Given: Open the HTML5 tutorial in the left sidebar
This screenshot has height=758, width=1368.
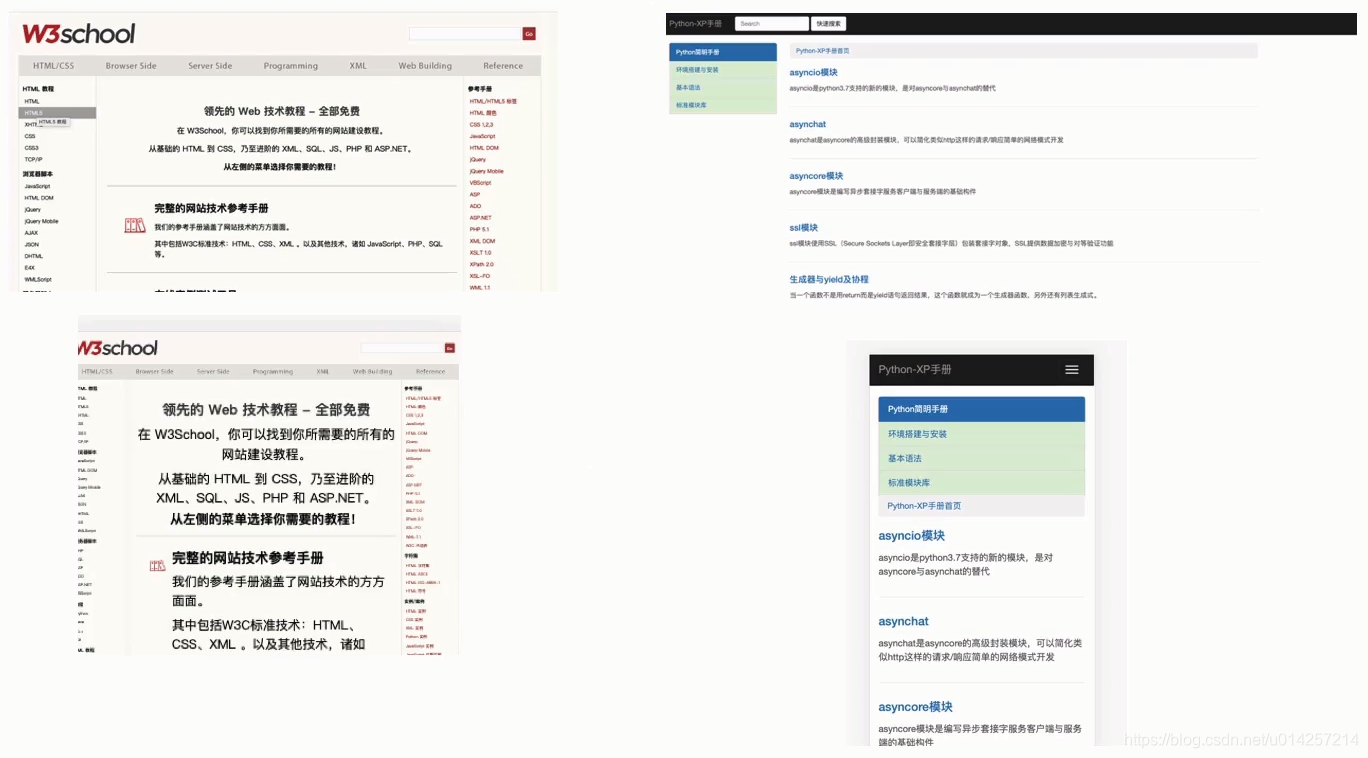Looking at the screenshot, I should 34,113.
